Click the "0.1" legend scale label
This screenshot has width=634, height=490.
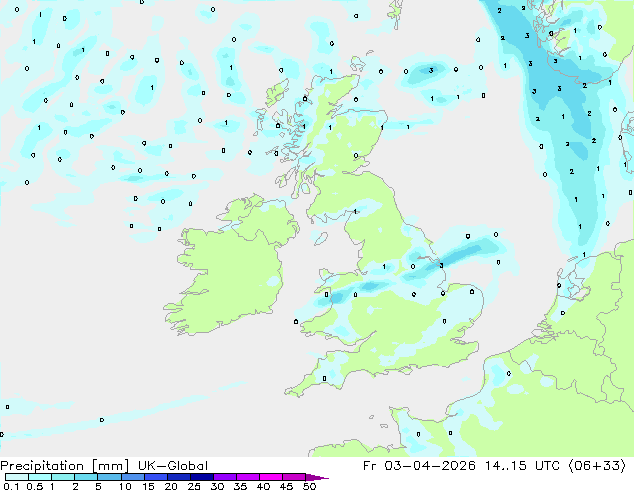(11, 486)
